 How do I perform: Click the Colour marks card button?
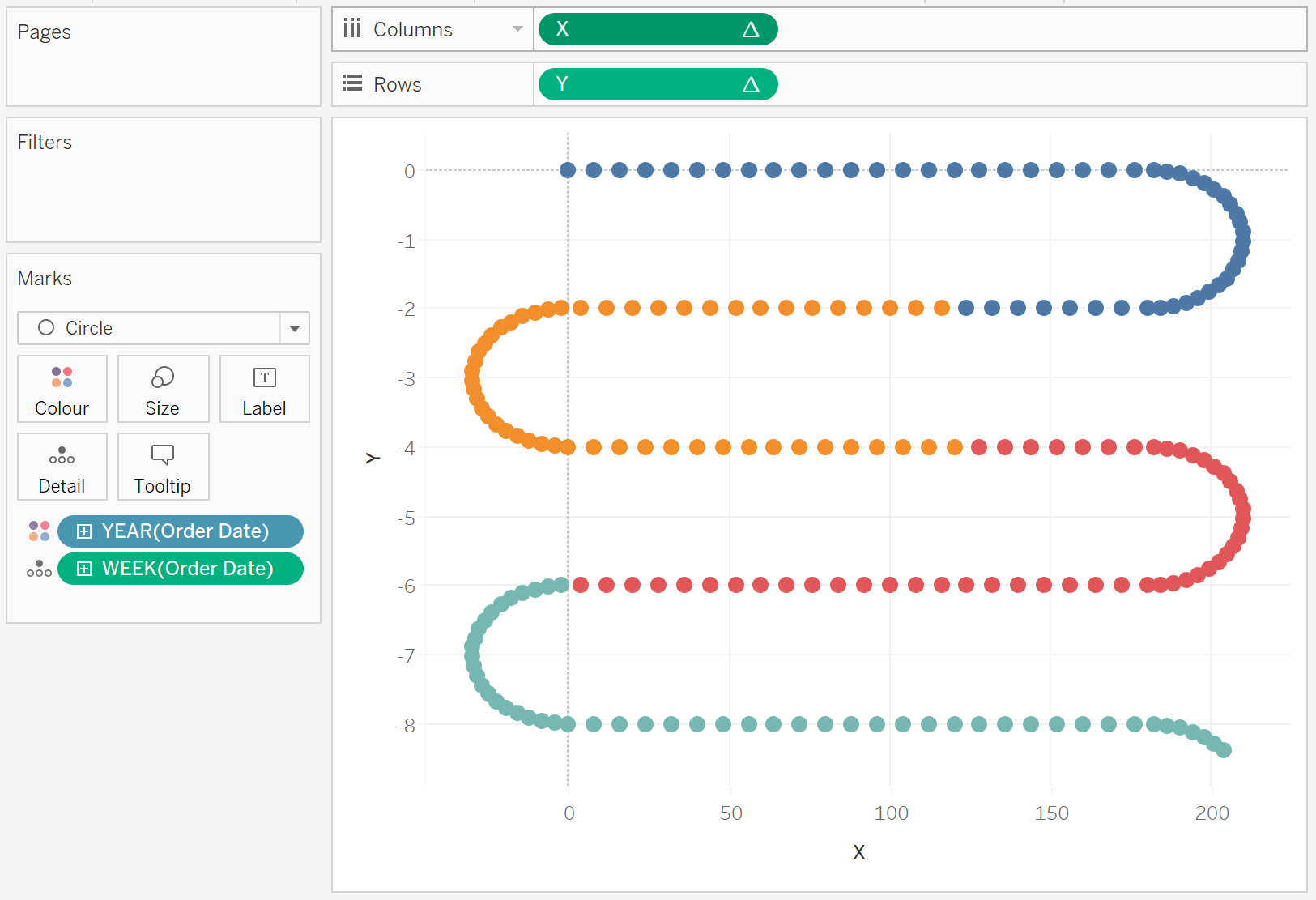(62, 389)
